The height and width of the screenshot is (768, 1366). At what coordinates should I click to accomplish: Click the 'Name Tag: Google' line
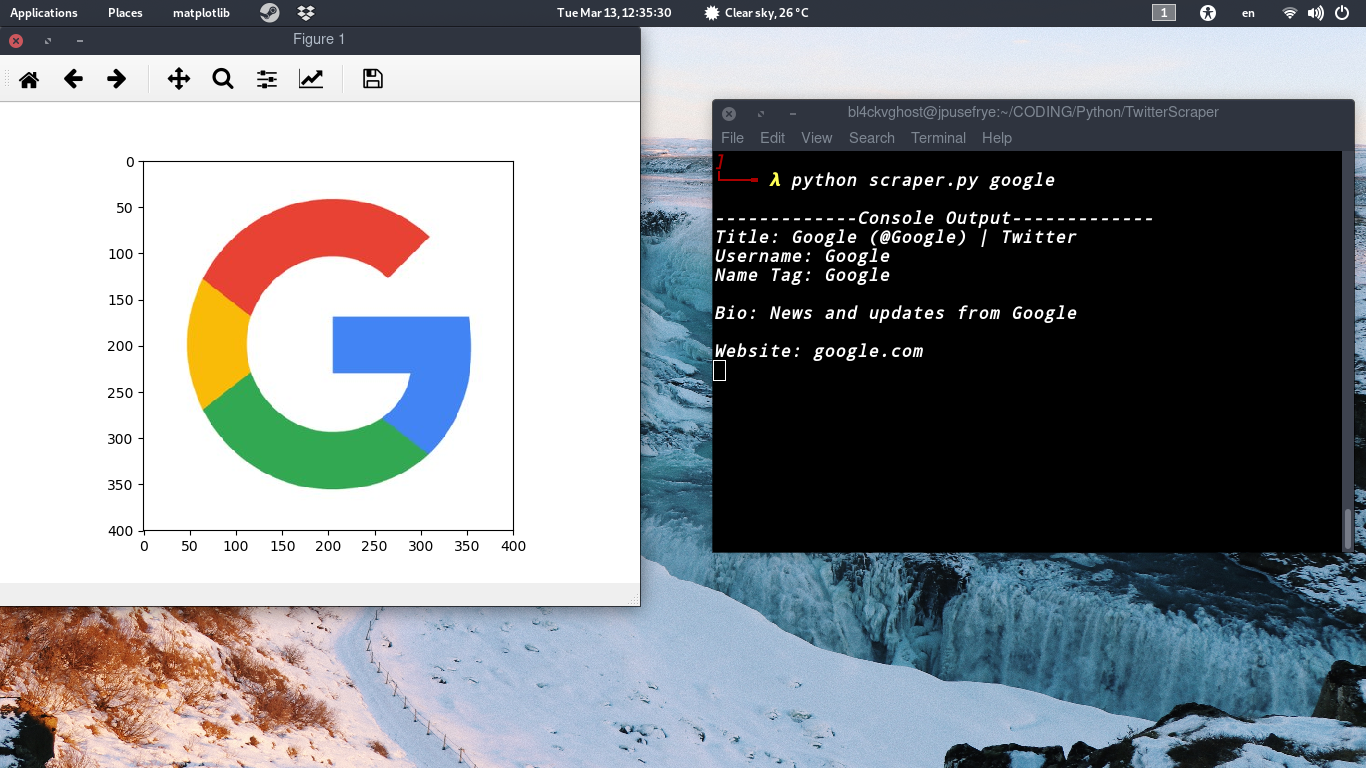[x=802, y=275]
